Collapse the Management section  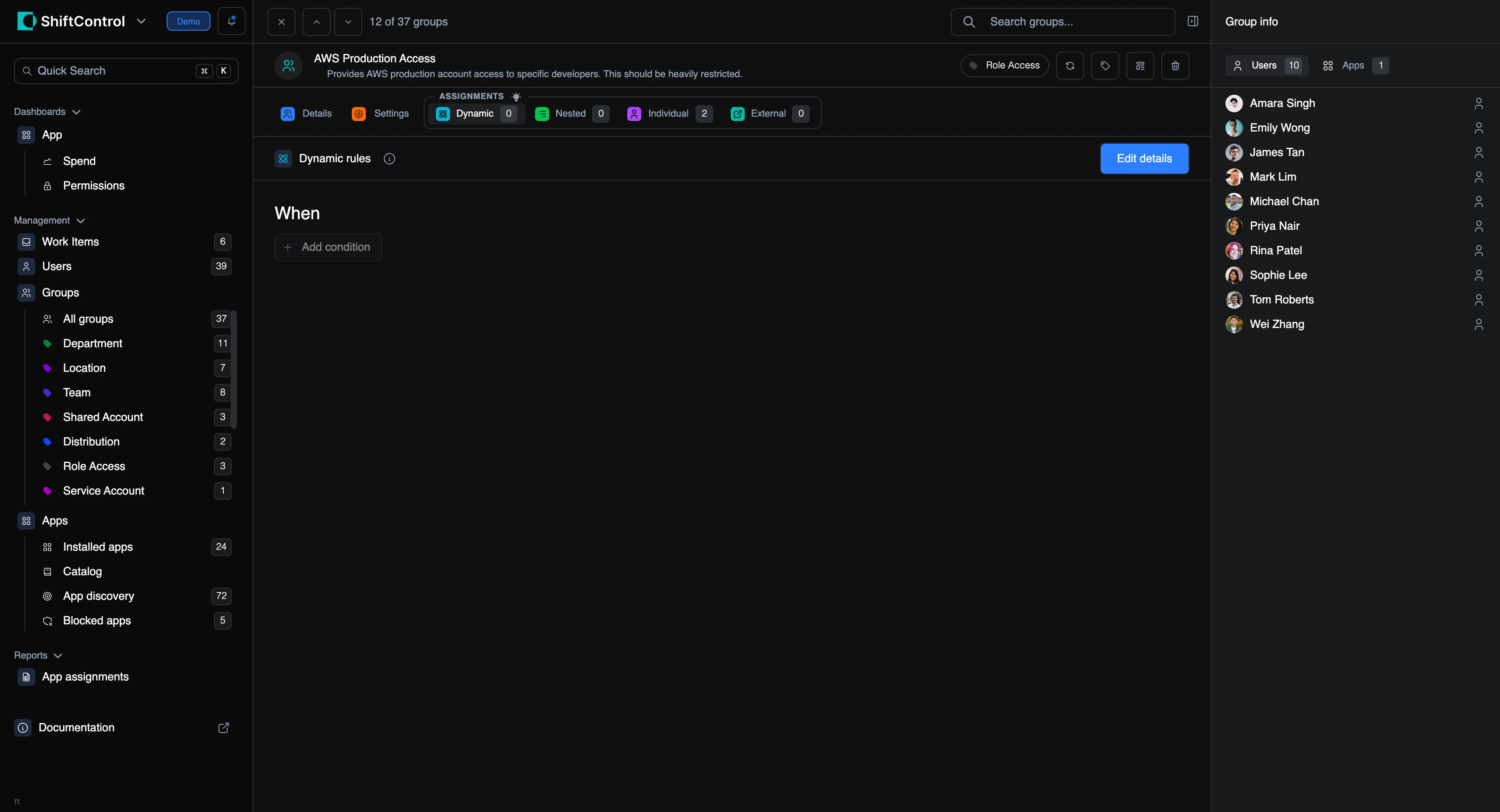click(50, 221)
